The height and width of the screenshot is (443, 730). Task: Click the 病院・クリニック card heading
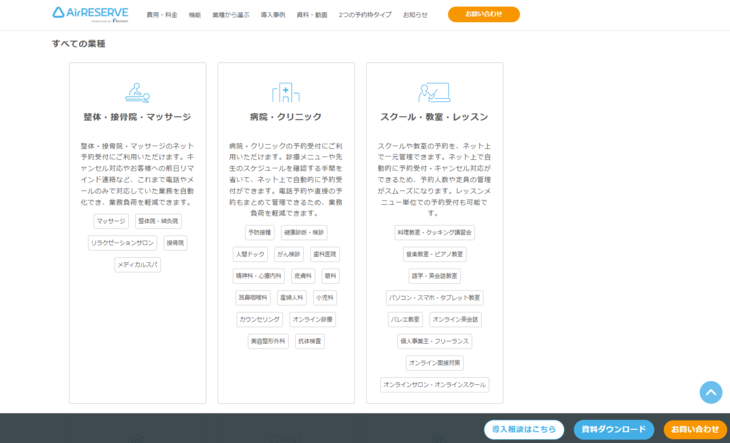pos(285,117)
